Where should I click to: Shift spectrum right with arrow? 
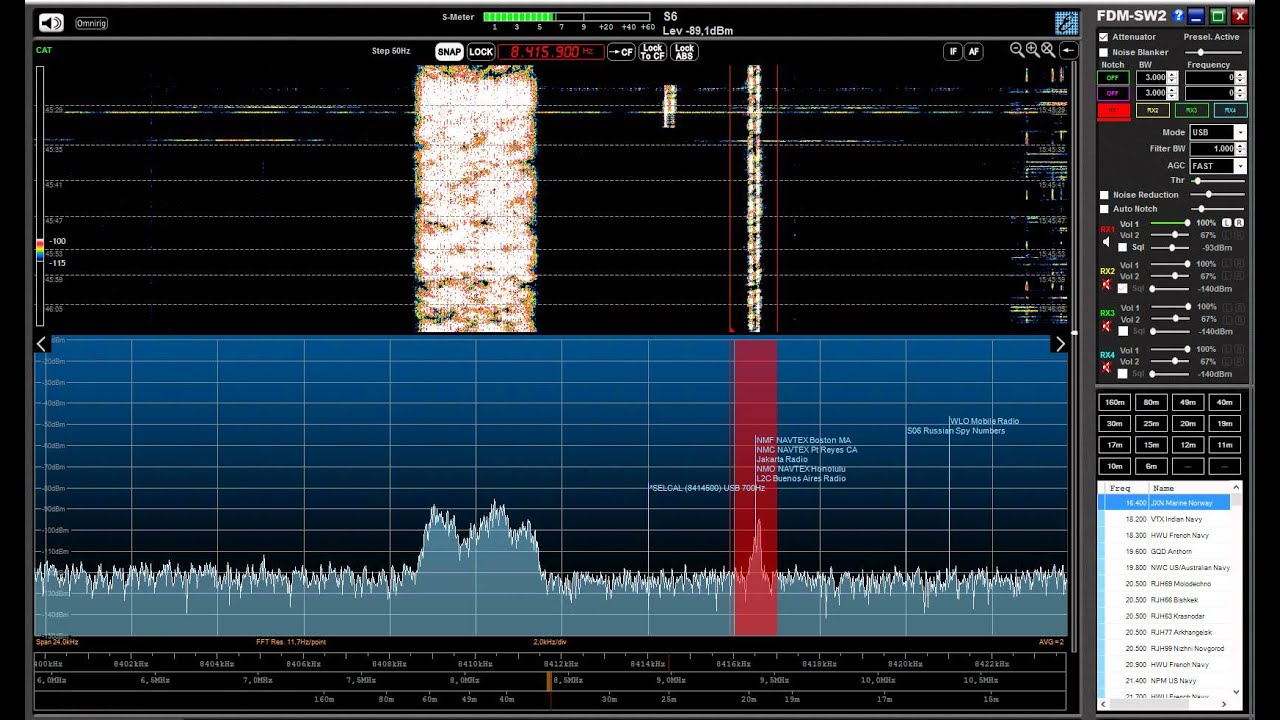(x=1060, y=344)
